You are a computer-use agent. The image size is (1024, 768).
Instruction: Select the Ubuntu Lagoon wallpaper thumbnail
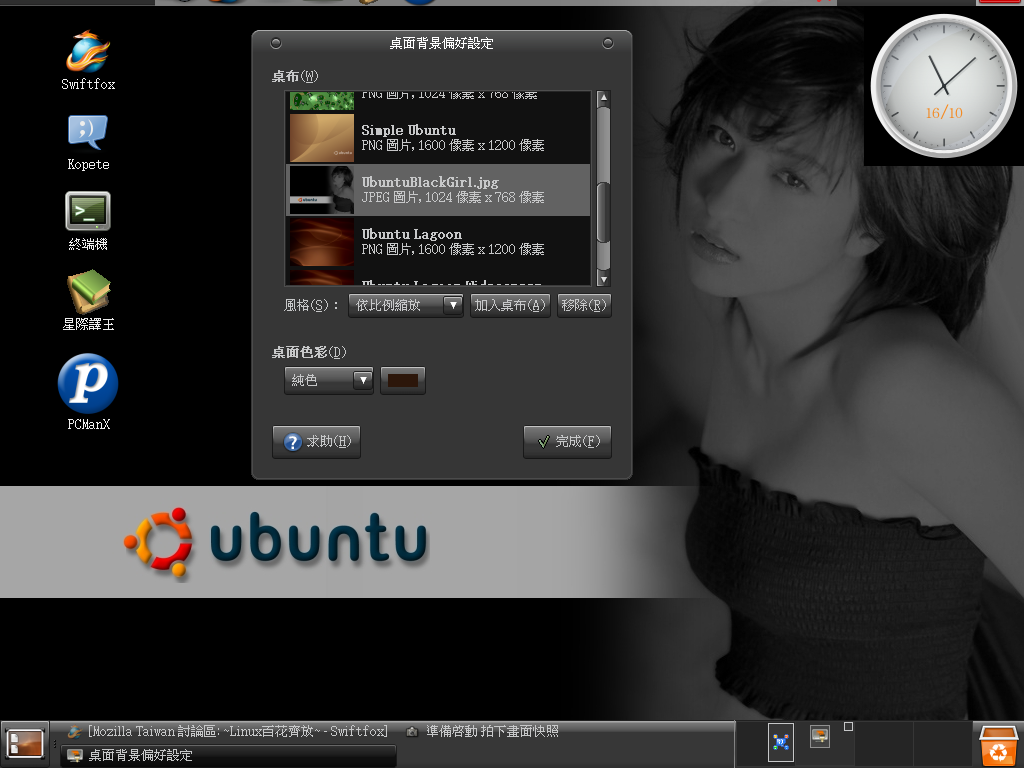[x=321, y=242]
